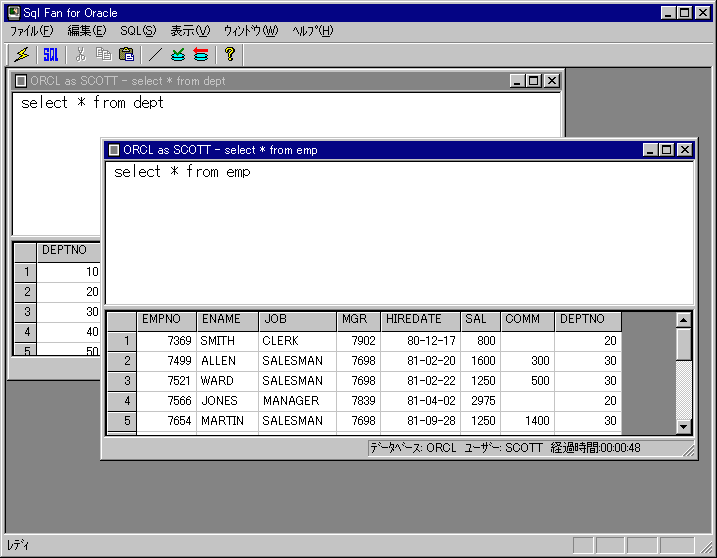Minimize the emp query window
Image resolution: width=717 pixels, height=558 pixels.
coord(649,150)
